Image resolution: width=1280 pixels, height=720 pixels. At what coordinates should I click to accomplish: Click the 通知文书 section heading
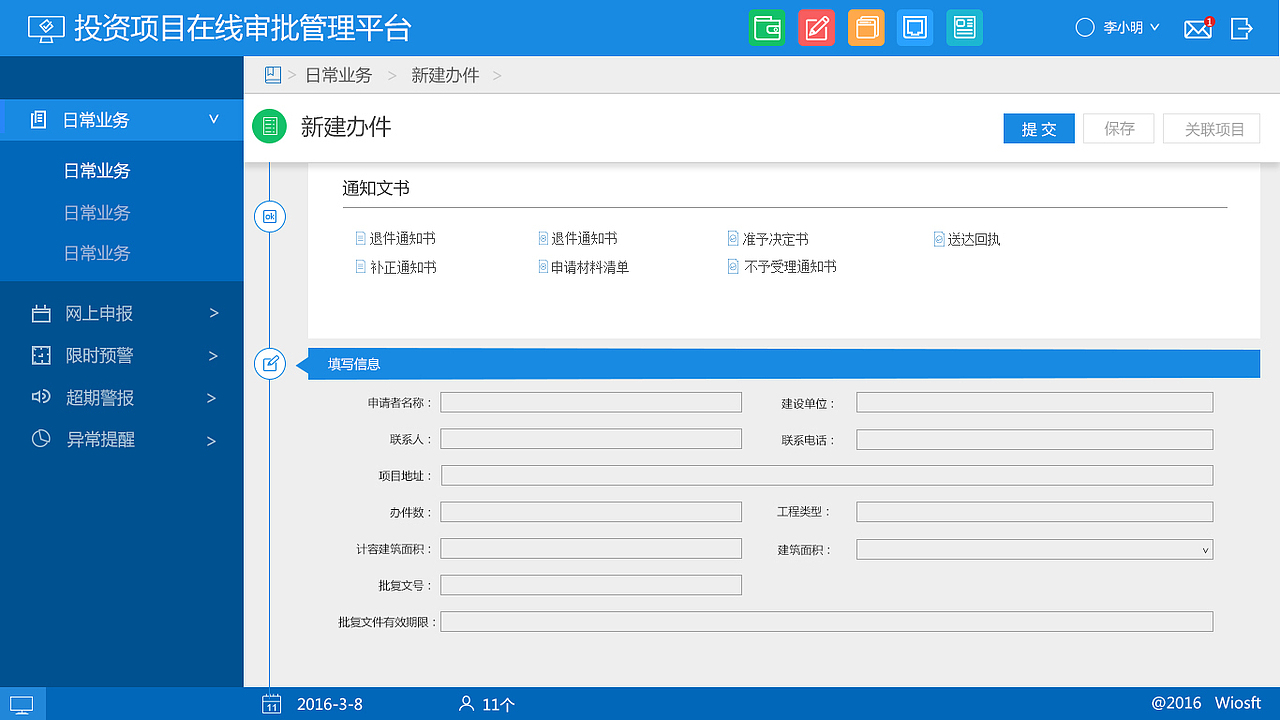click(x=376, y=188)
